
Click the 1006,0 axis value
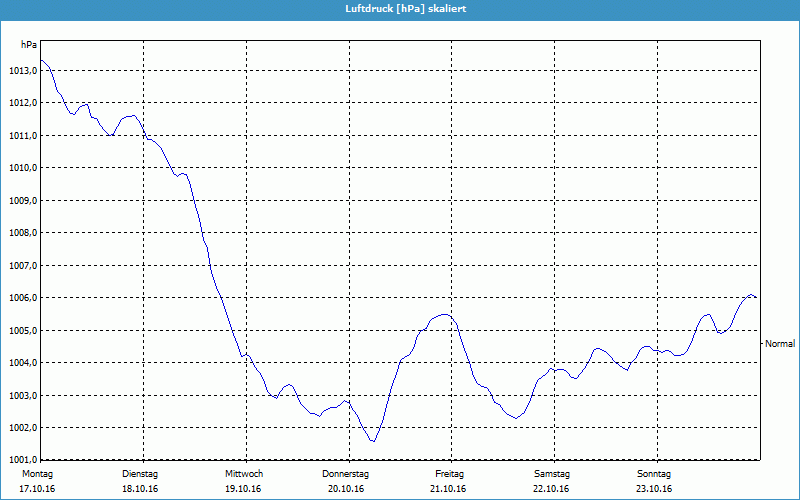[22, 297]
